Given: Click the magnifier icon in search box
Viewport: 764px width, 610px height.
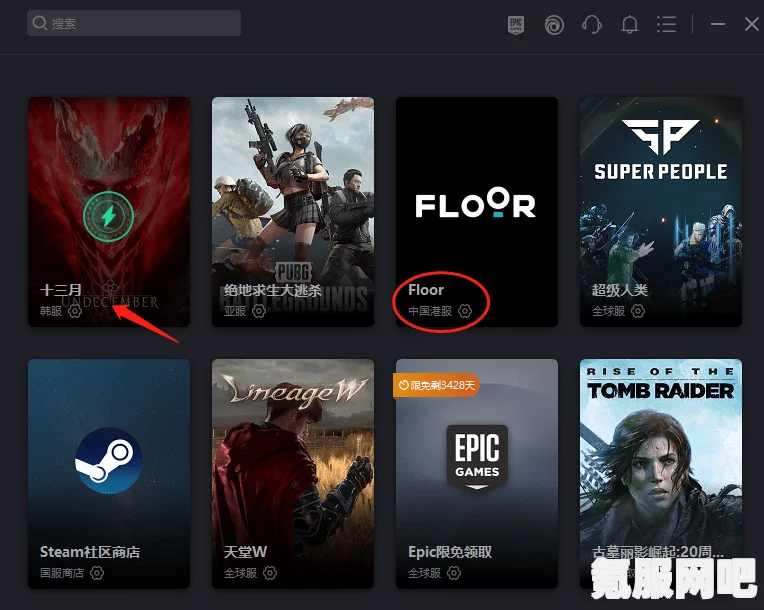Looking at the screenshot, I should click(39, 23).
